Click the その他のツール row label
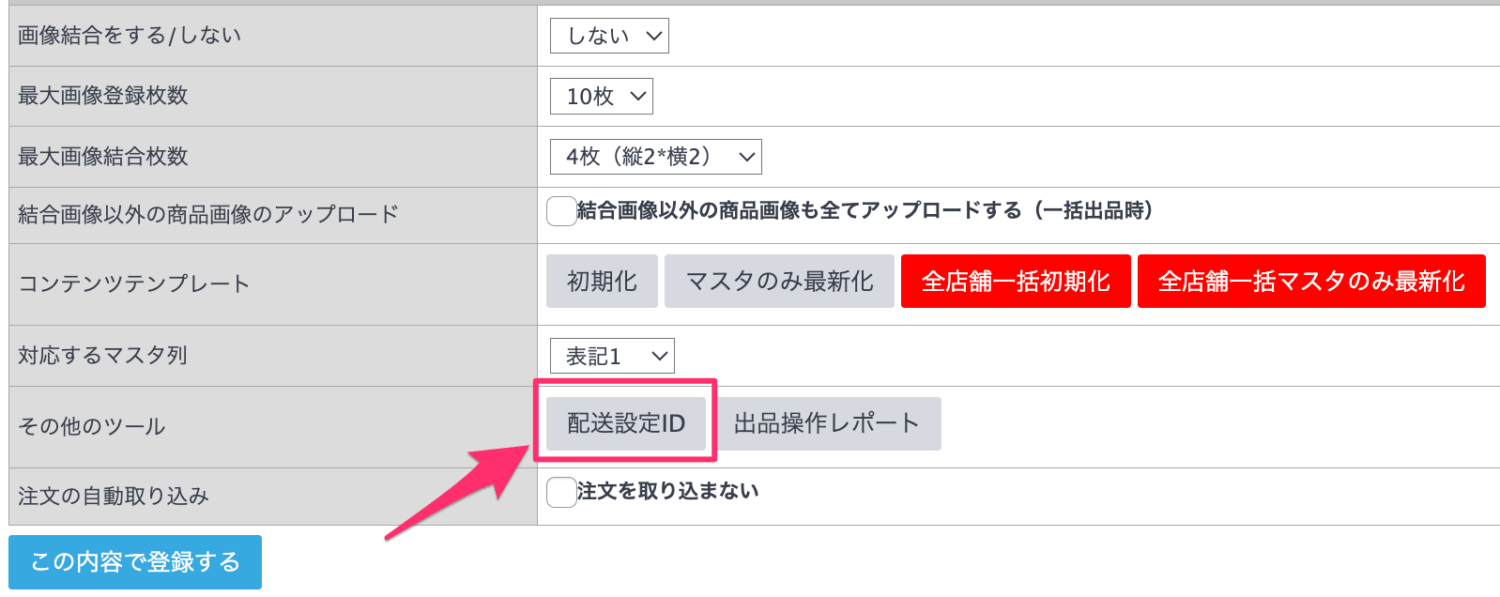1500x597 pixels. pyautogui.click(x=92, y=427)
